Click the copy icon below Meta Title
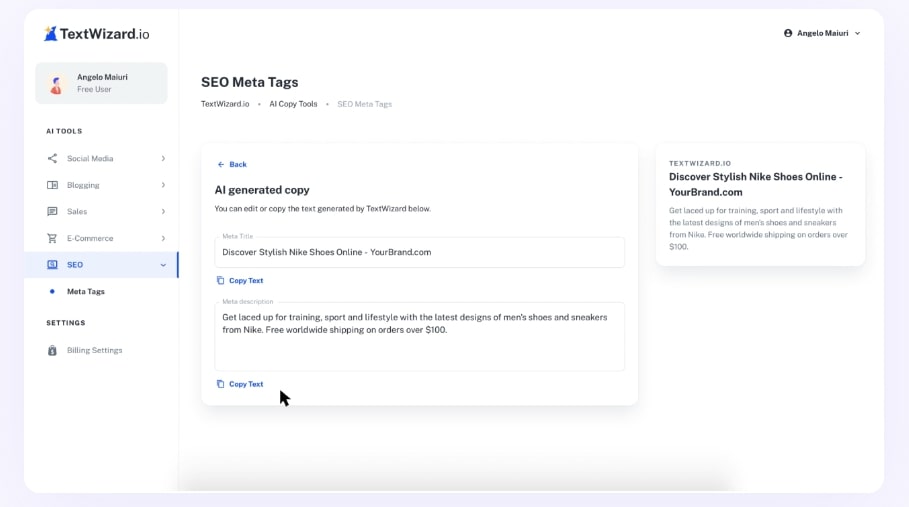909x507 pixels. 221,281
